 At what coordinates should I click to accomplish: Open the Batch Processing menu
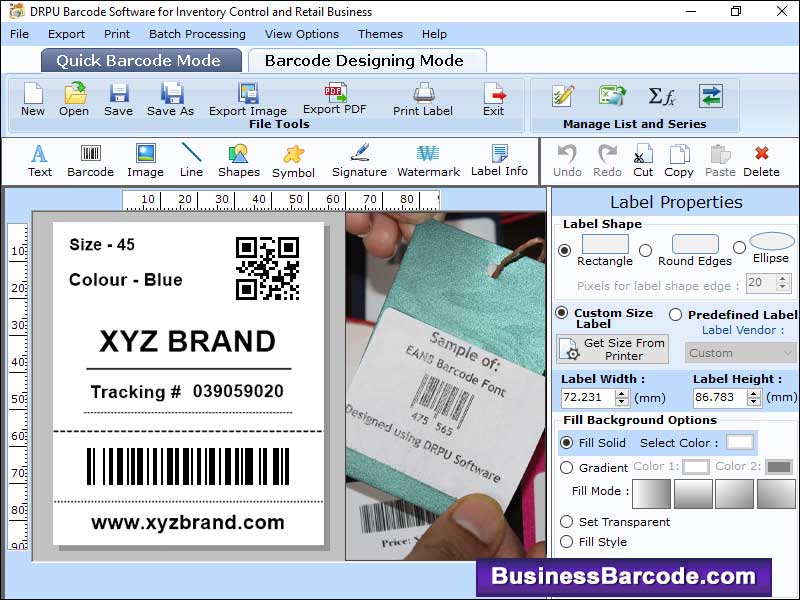click(x=197, y=34)
